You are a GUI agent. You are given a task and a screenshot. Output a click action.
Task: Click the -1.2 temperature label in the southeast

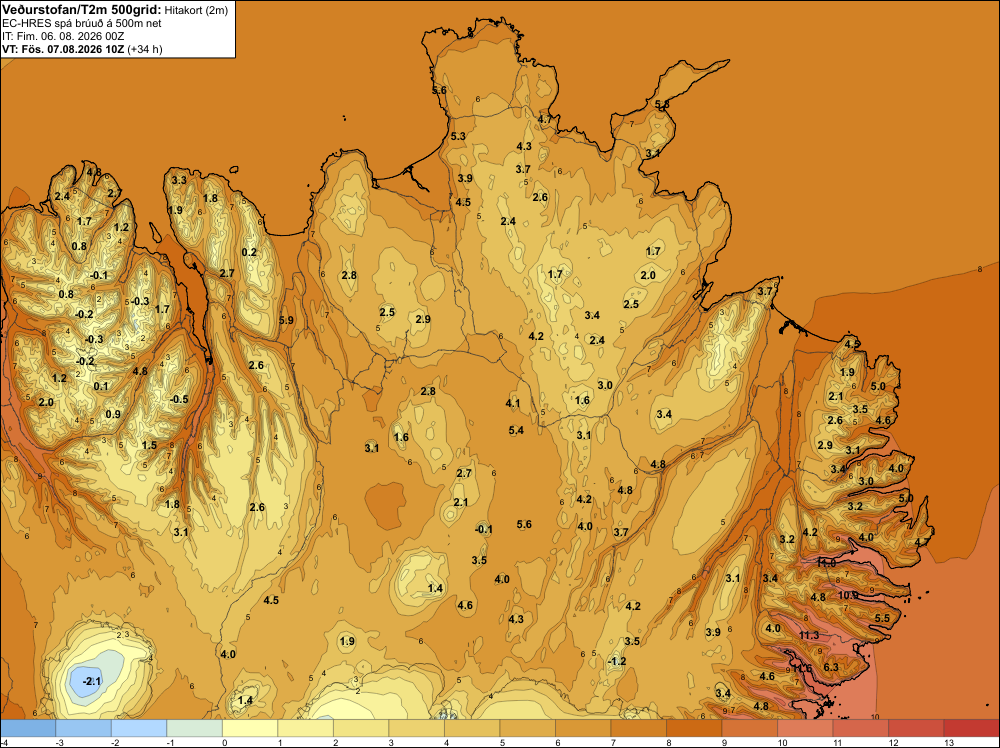[616, 661]
